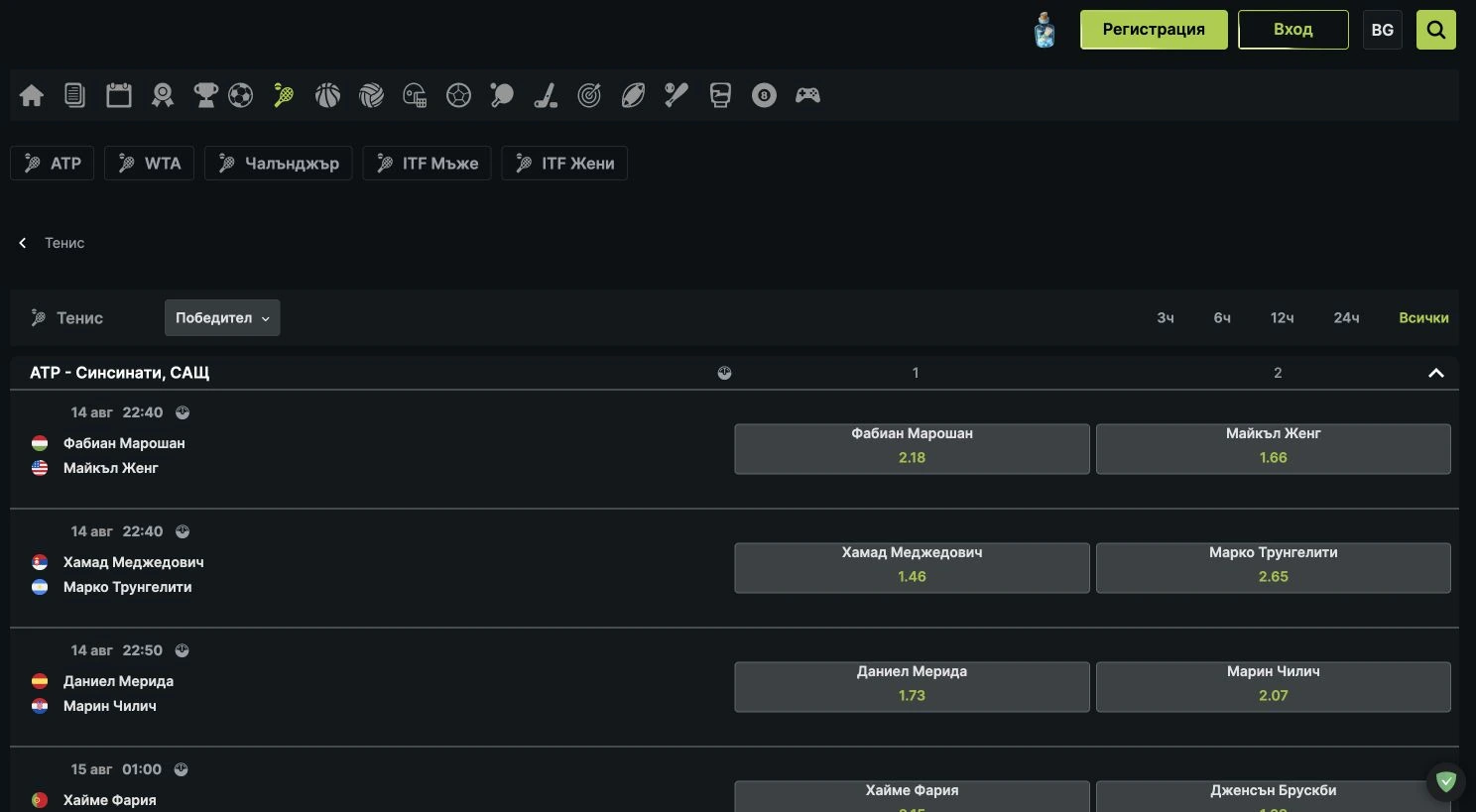Open the calendar schedule icon
This screenshot has width=1476, height=812.
click(119, 95)
